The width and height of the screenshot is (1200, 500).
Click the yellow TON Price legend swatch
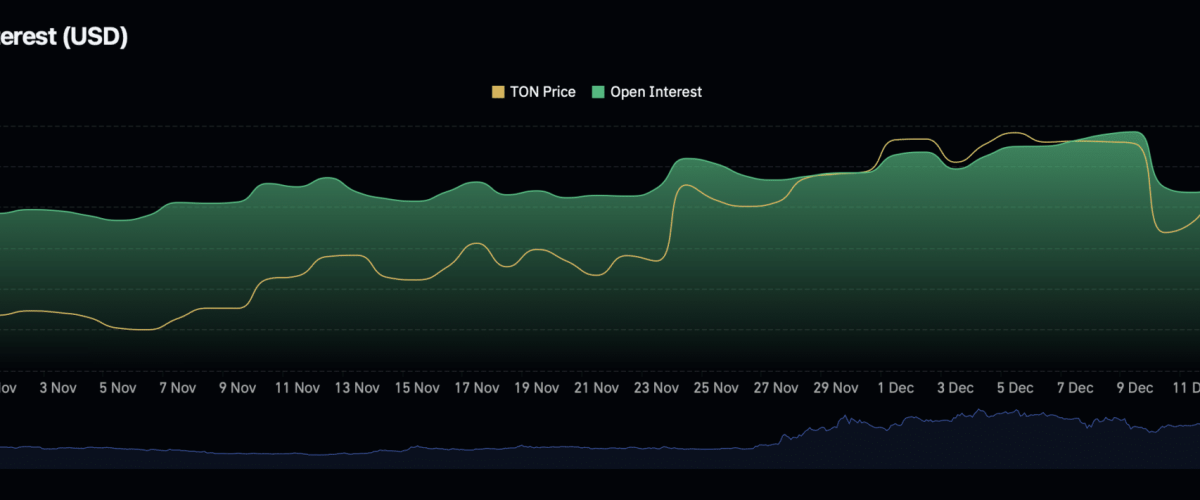click(x=498, y=92)
